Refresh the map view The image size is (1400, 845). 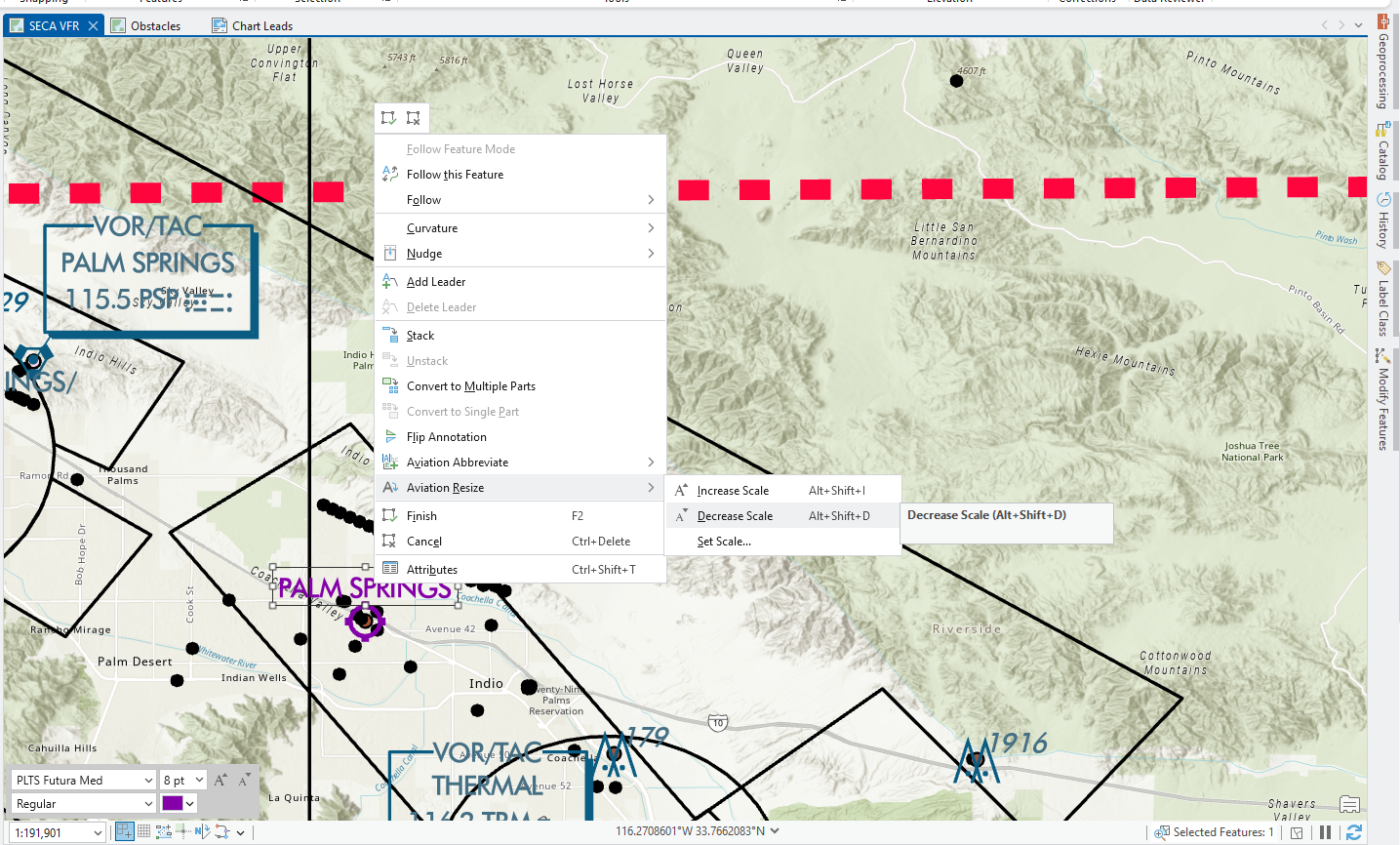coord(1353,832)
